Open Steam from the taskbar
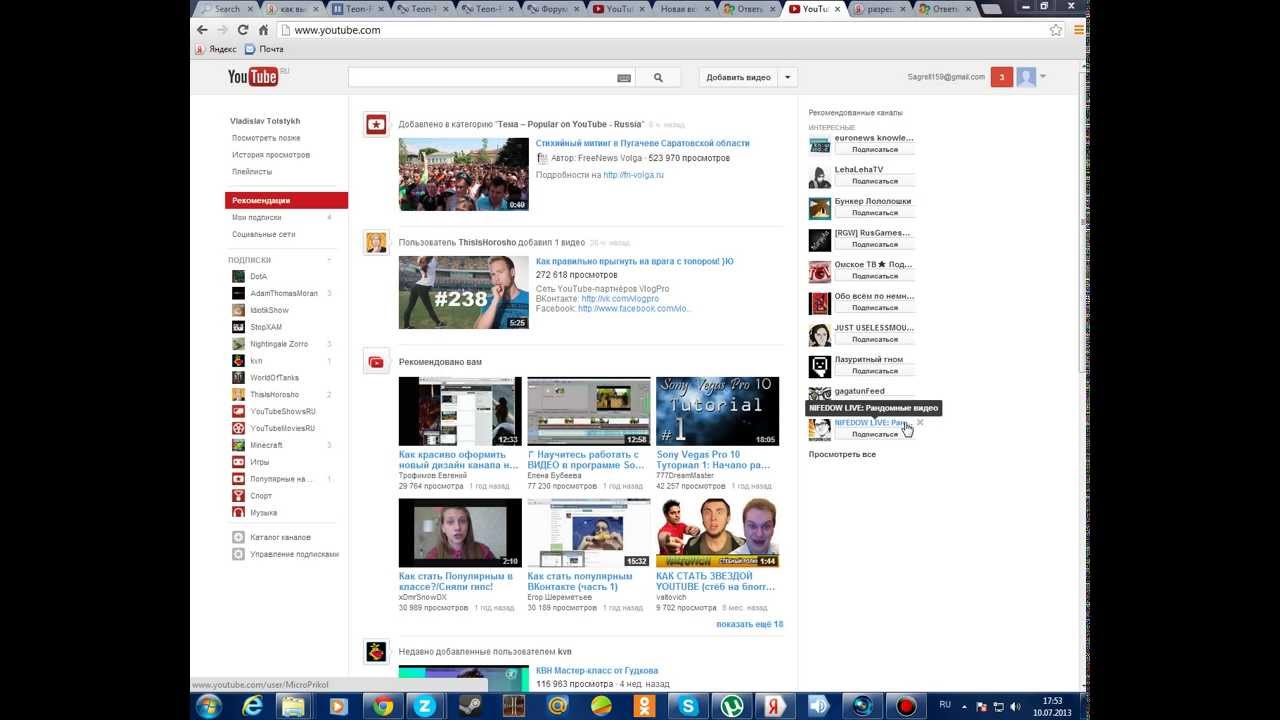Image resolution: width=1280 pixels, height=720 pixels. pos(469,706)
